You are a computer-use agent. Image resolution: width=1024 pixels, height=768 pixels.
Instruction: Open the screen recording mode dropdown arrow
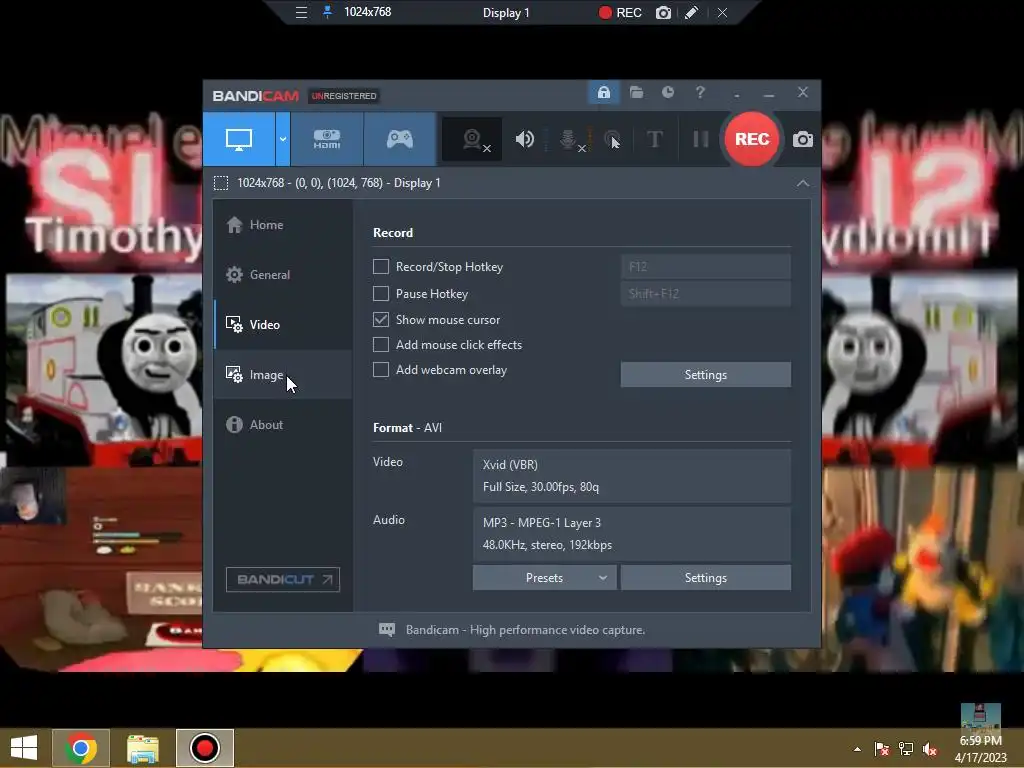coord(283,139)
